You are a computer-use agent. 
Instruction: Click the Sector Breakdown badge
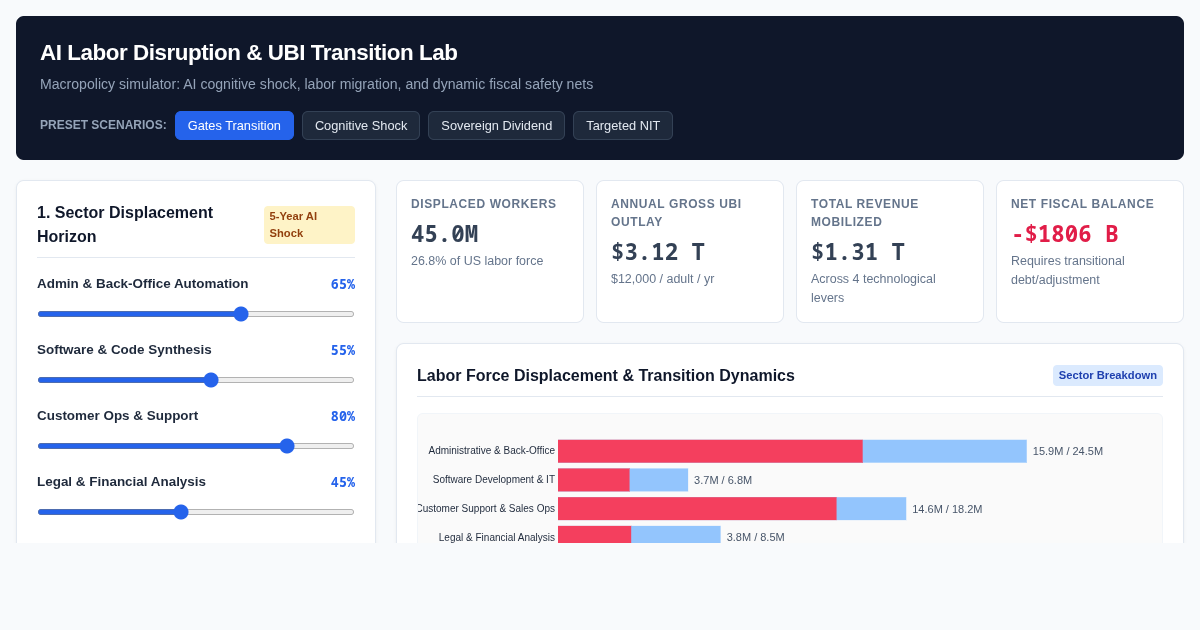pos(1107,375)
